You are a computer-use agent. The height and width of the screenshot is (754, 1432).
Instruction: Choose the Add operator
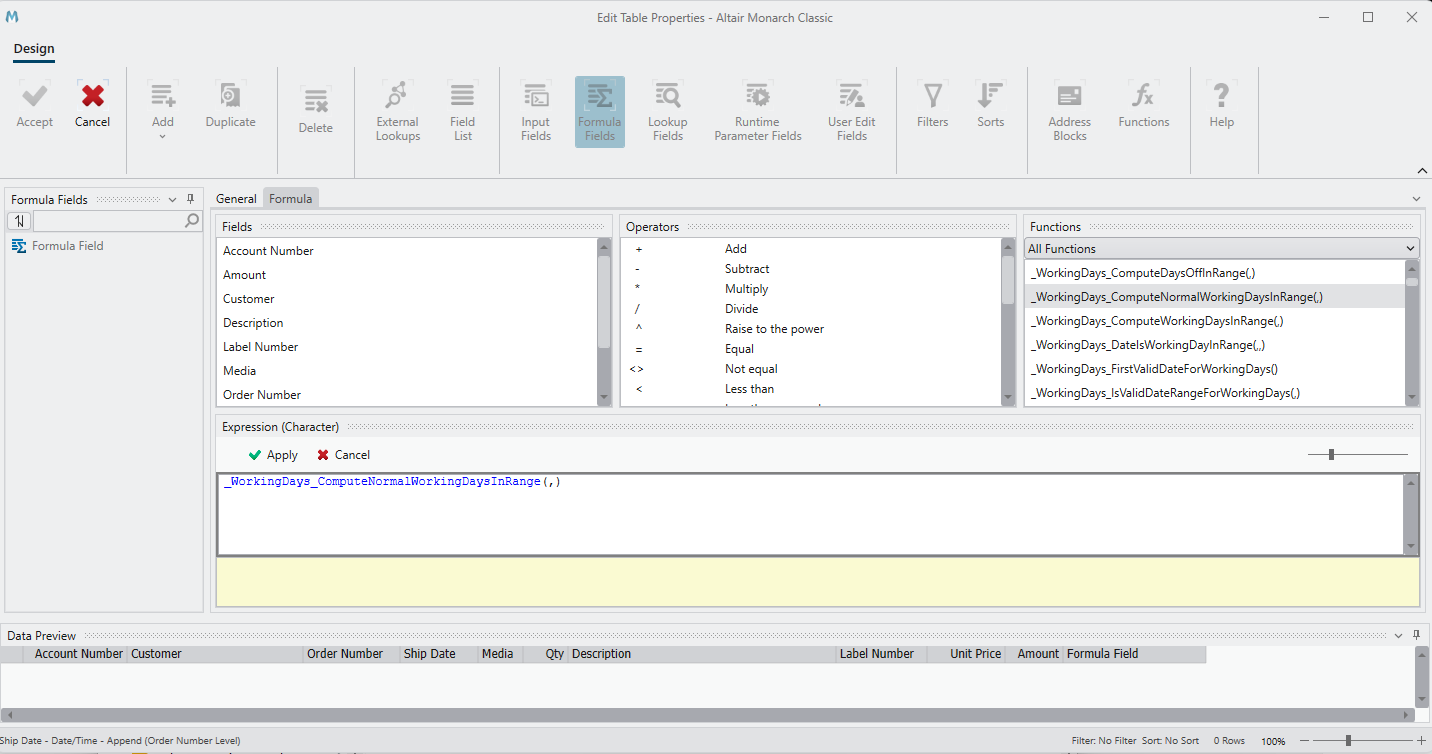click(735, 249)
